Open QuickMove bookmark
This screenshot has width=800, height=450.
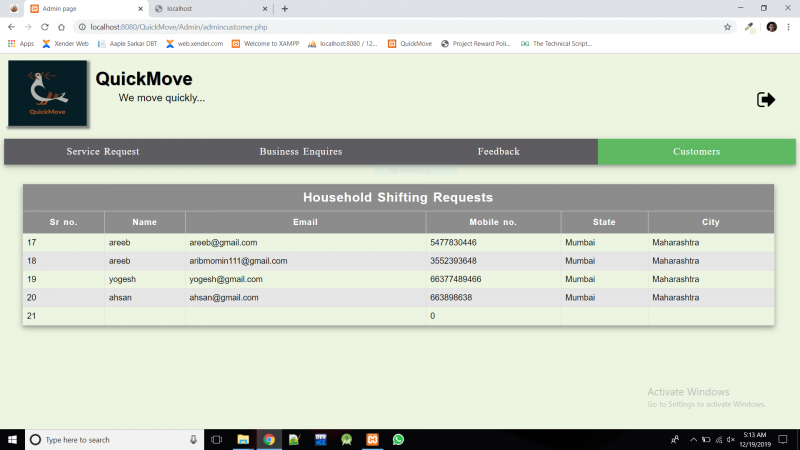click(410, 44)
